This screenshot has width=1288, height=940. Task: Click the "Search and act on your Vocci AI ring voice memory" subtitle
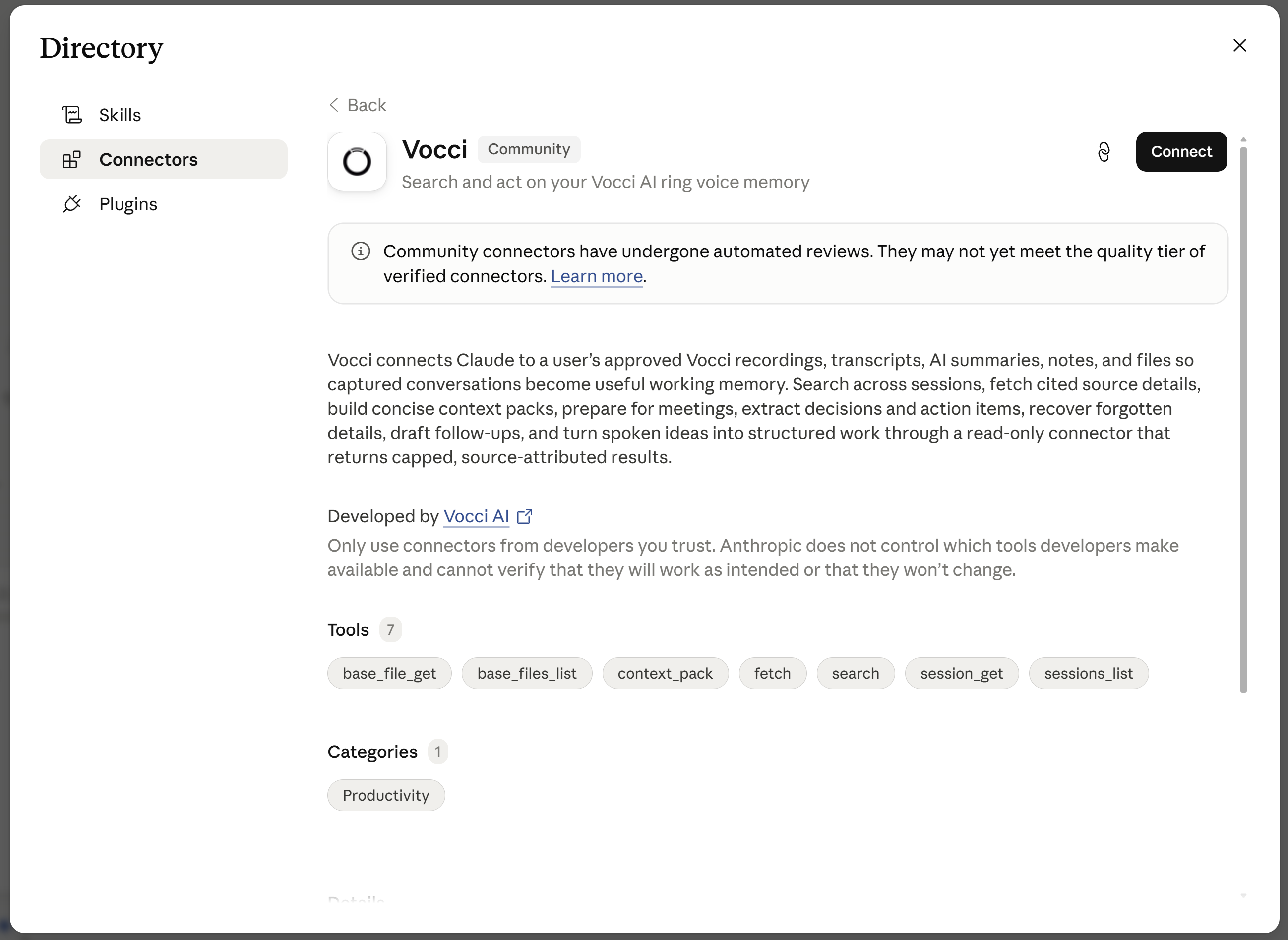click(605, 182)
